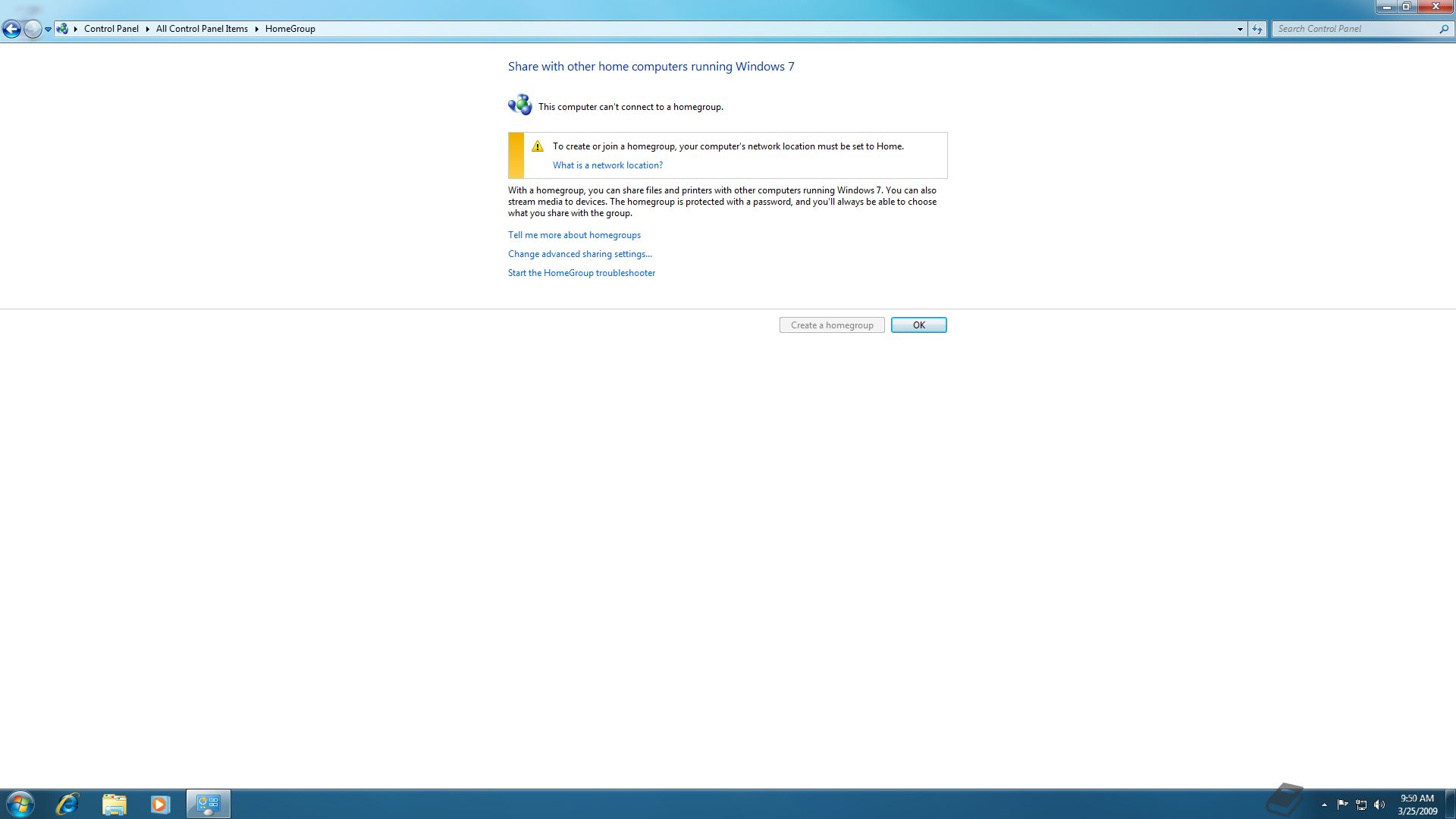Refresh the HomeGroup page
1456x819 pixels.
click(1257, 29)
